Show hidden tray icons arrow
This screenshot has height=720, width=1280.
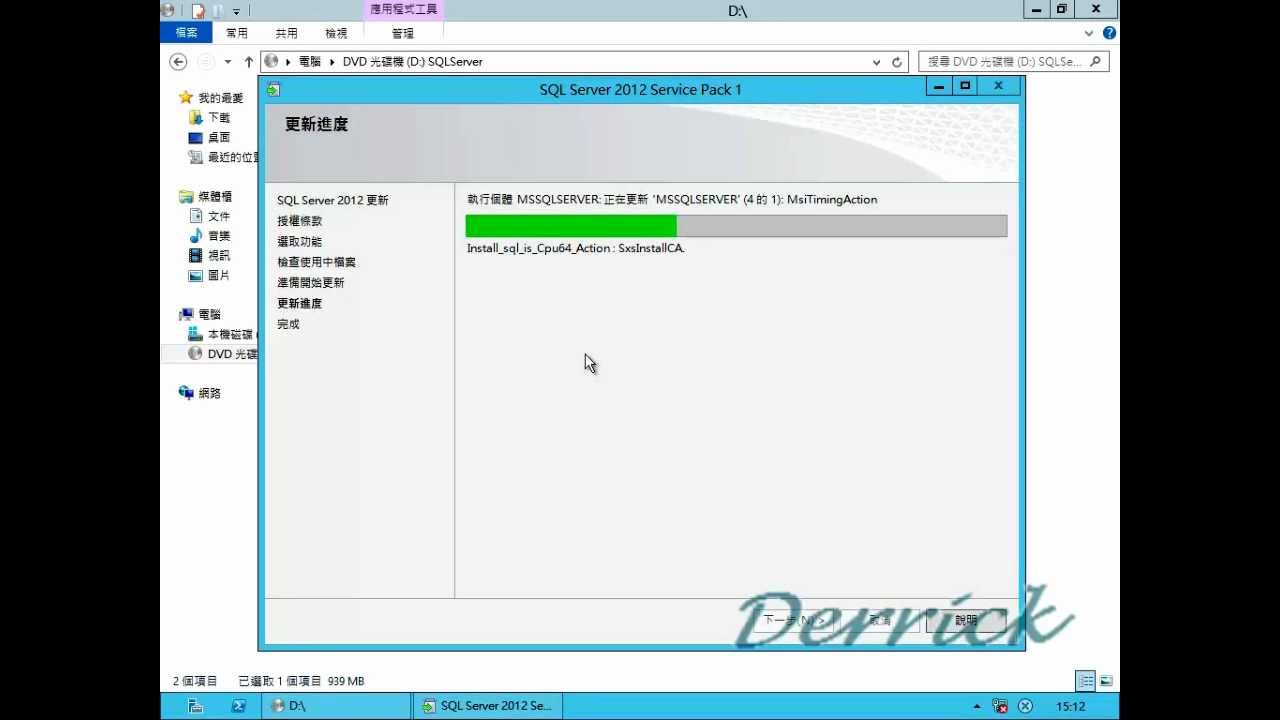tap(977, 707)
